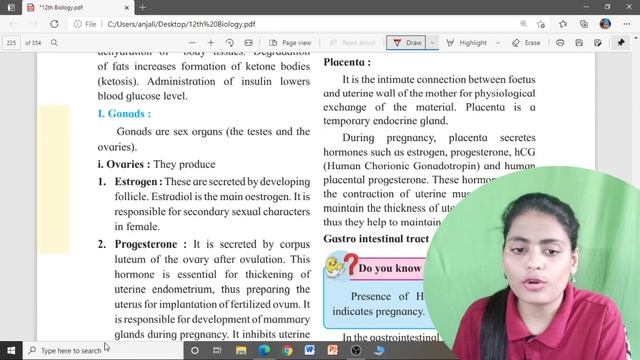Open the Favorites list
This screenshot has height=360, width=640.
coord(563,24)
